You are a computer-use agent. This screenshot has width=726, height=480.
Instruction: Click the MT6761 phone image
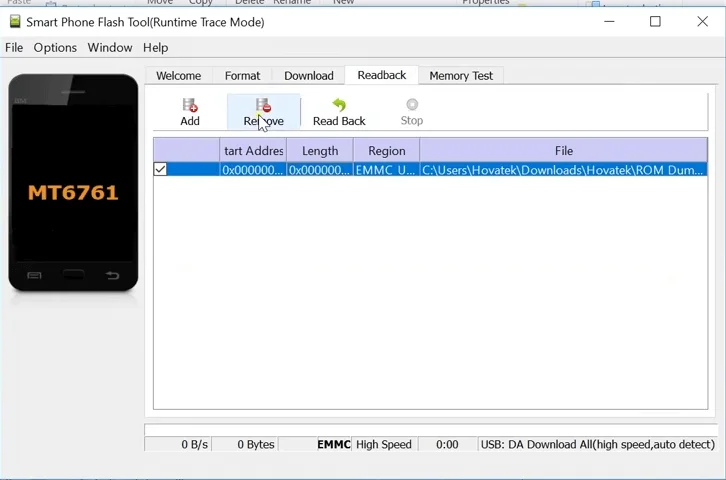pos(73,183)
